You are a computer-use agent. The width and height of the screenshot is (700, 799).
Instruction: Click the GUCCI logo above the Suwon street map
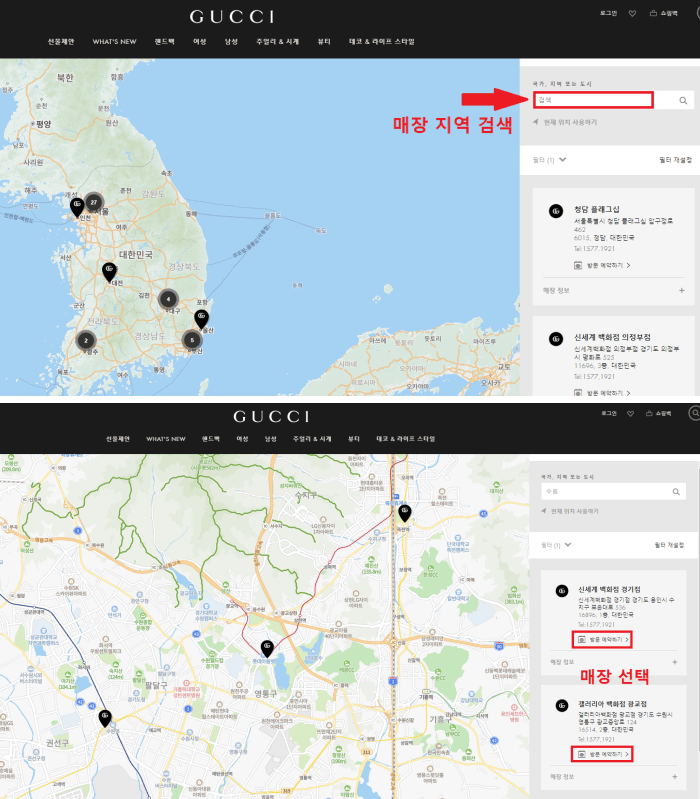pyautogui.click(x=272, y=417)
